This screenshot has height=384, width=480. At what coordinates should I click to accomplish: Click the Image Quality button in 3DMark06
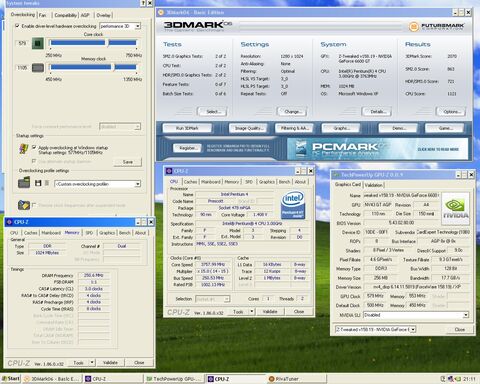[x=249, y=128]
